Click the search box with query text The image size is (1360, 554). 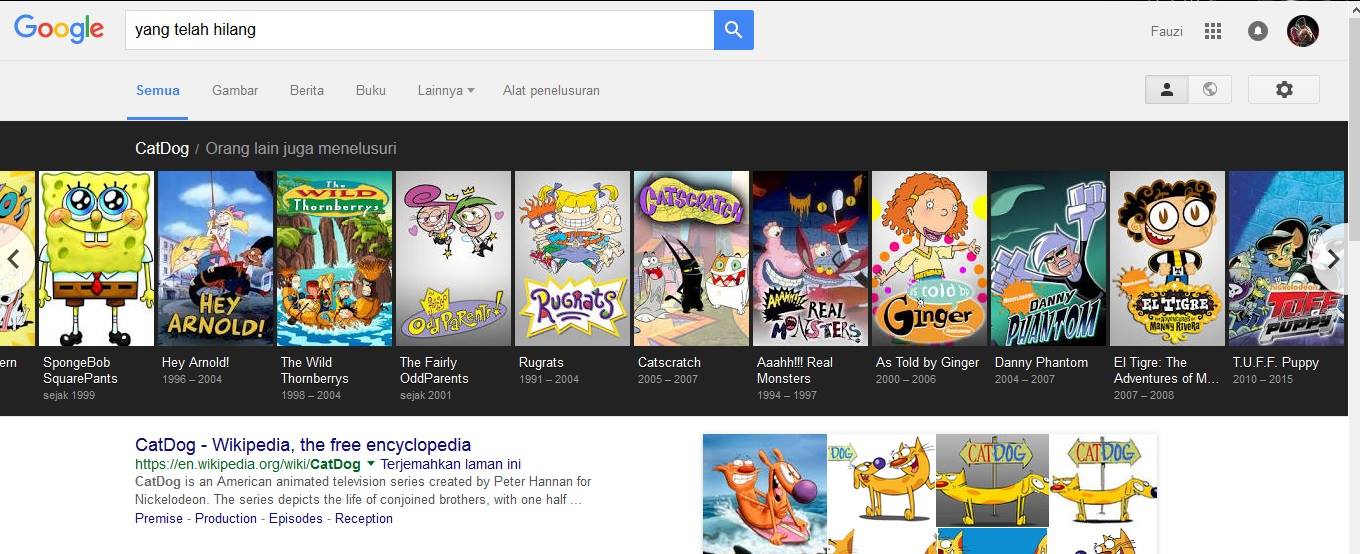click(x=419, y=30)
